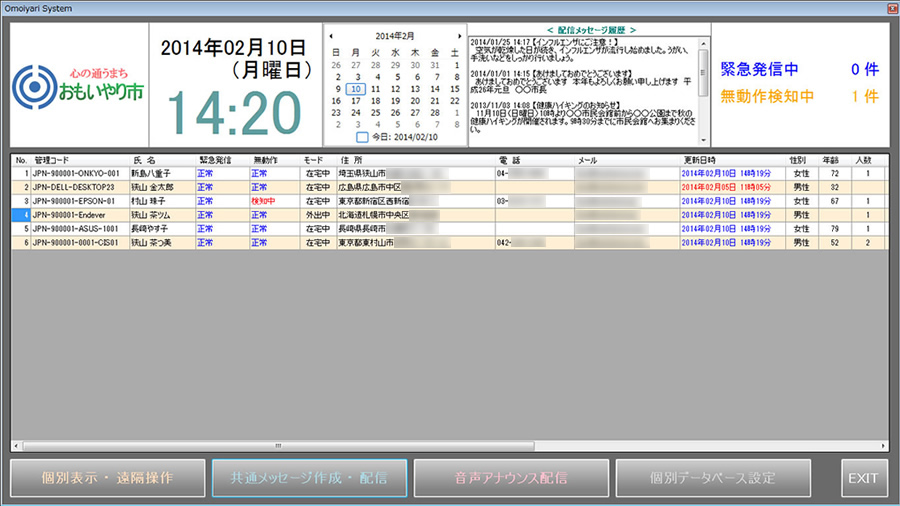Click the おもいやり市 logo
This screenshot has height=506, width=900.
77,86
